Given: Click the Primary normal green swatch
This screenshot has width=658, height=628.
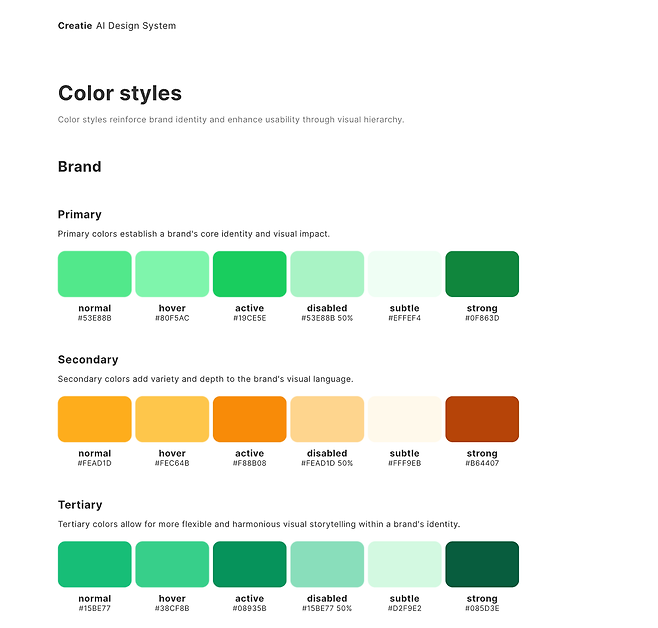Looking at the screenshot, I should pos(95,274).
